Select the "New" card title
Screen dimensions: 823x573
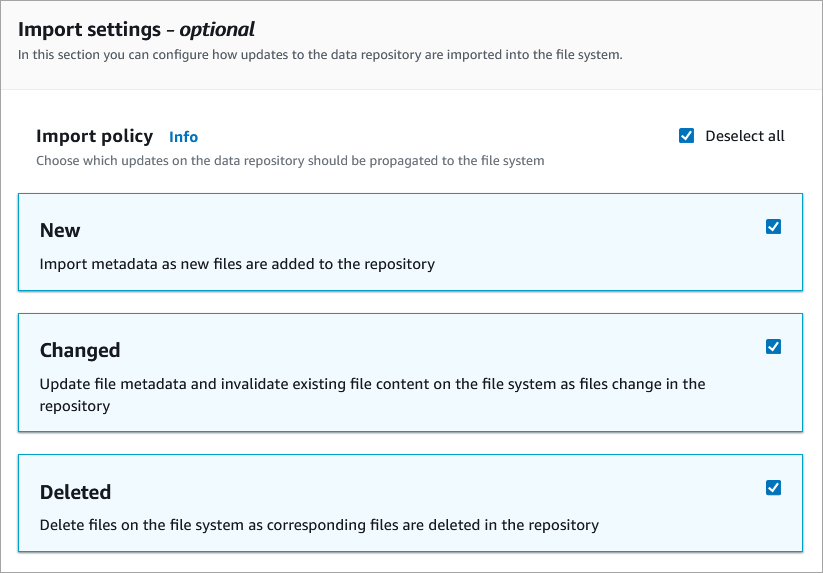click(x=60, y=230)
